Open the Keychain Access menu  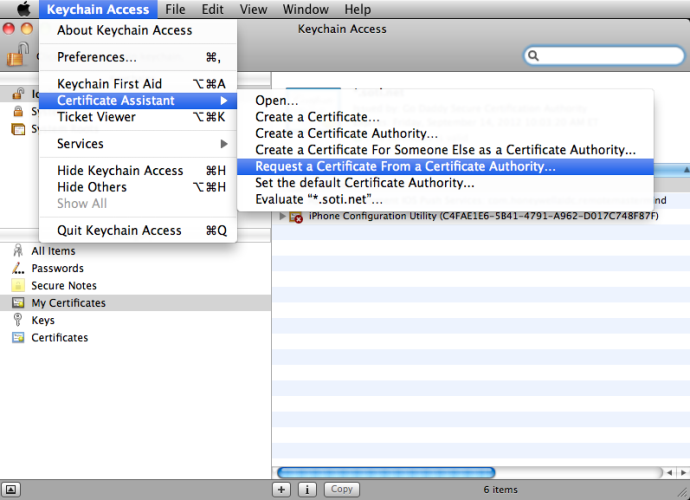[98, 9]
